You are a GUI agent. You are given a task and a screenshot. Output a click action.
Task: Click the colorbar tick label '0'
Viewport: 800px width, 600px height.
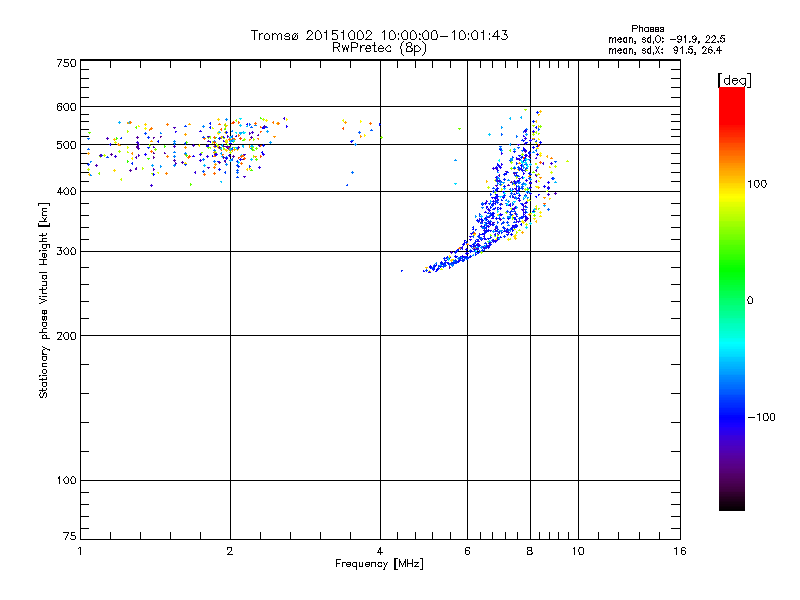(x=749, y=301)
